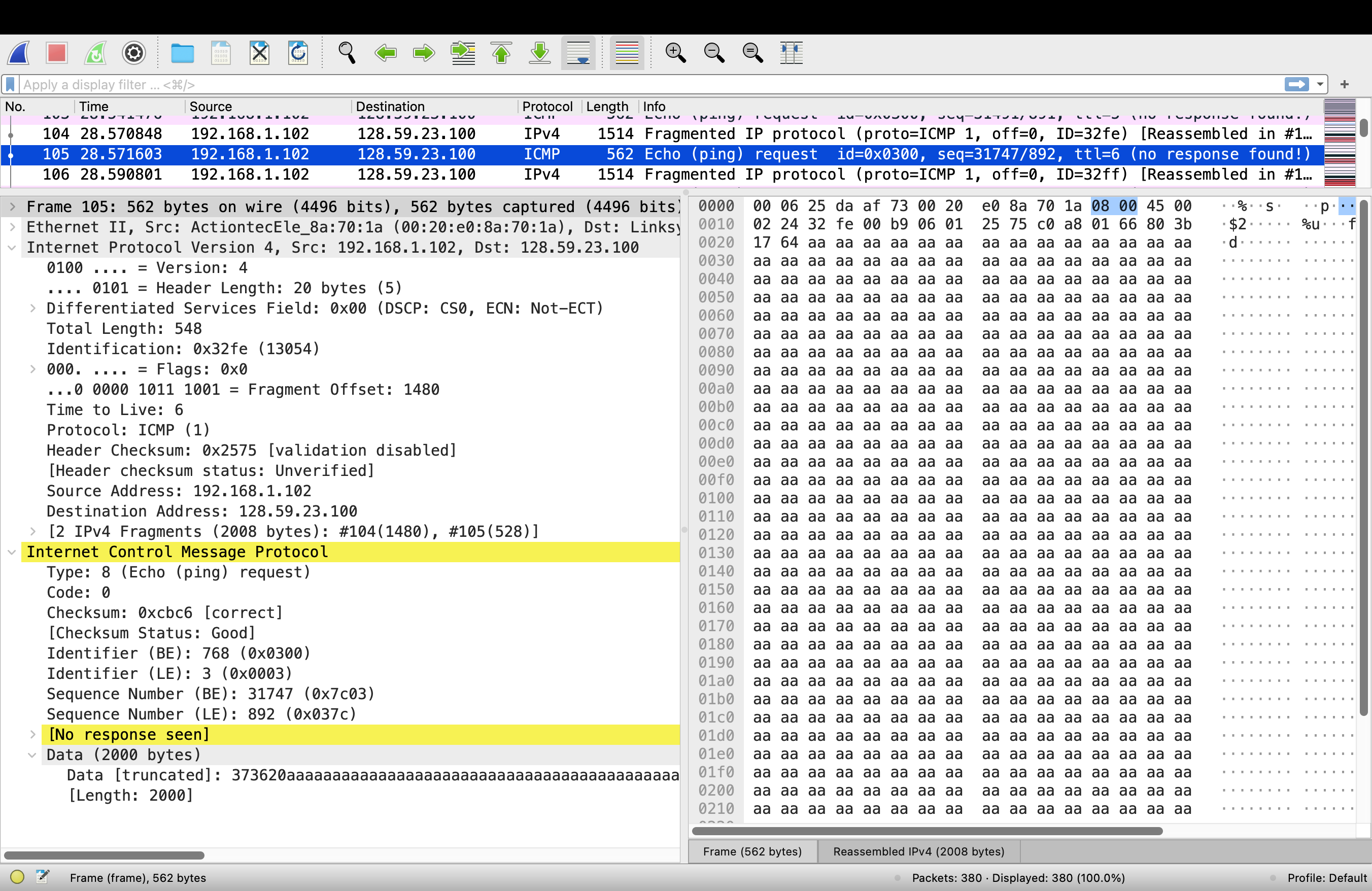Click the Restart capture icon
Screen dimensions: 1372x891
pos(96,53)
